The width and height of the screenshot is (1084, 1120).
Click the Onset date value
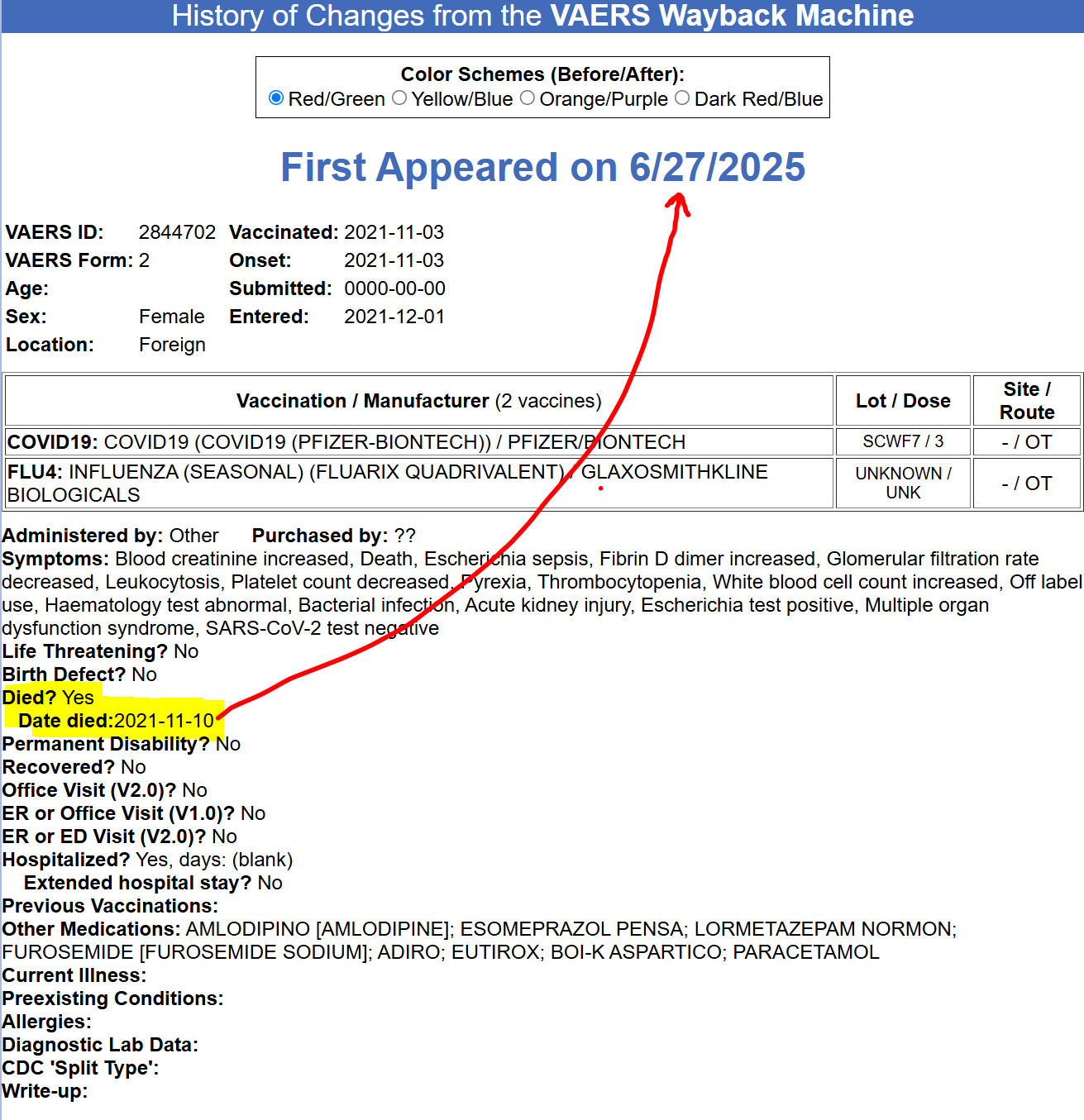click(x=394, y=260)
